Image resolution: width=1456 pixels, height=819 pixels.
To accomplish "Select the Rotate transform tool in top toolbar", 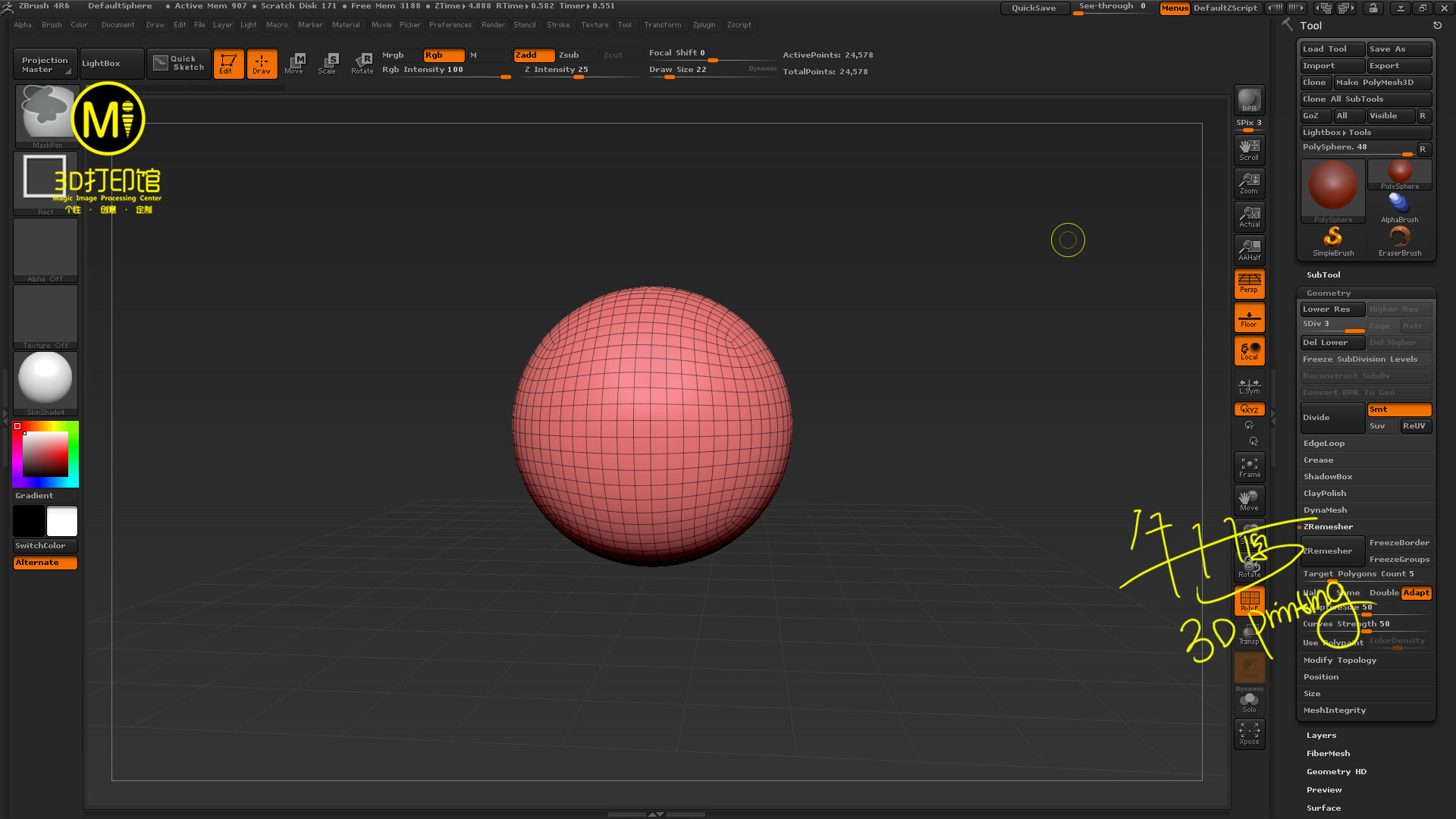I will [x=362, y=64].
